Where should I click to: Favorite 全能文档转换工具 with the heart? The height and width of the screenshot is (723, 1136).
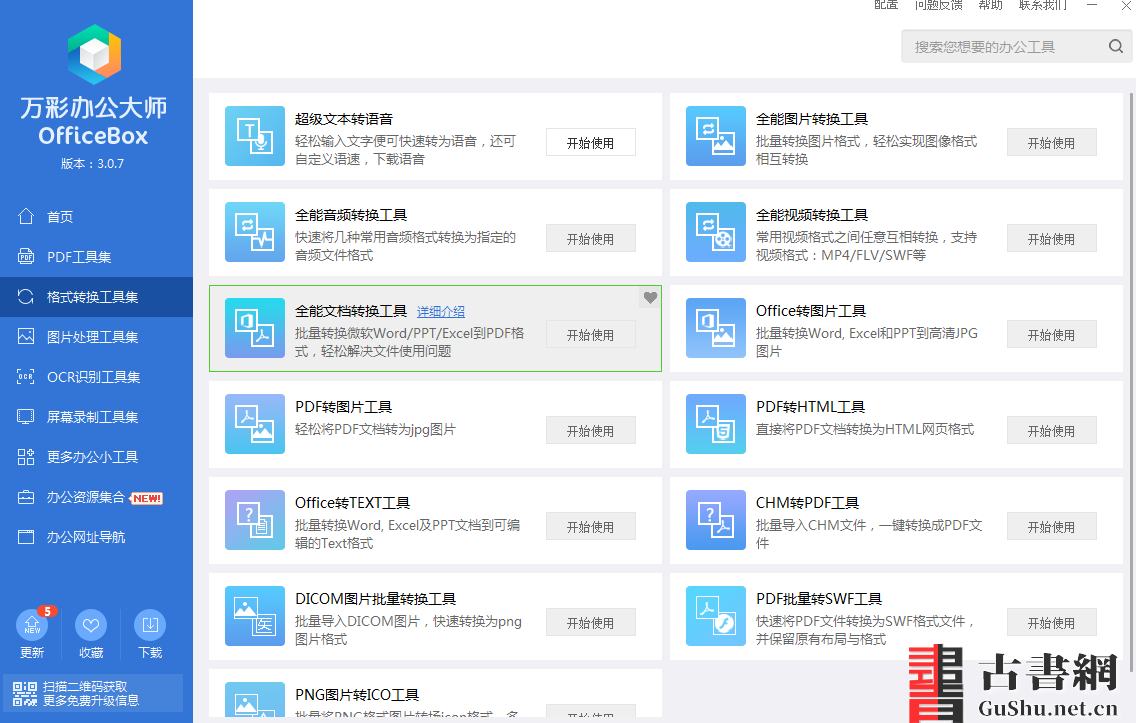(650, 297)
